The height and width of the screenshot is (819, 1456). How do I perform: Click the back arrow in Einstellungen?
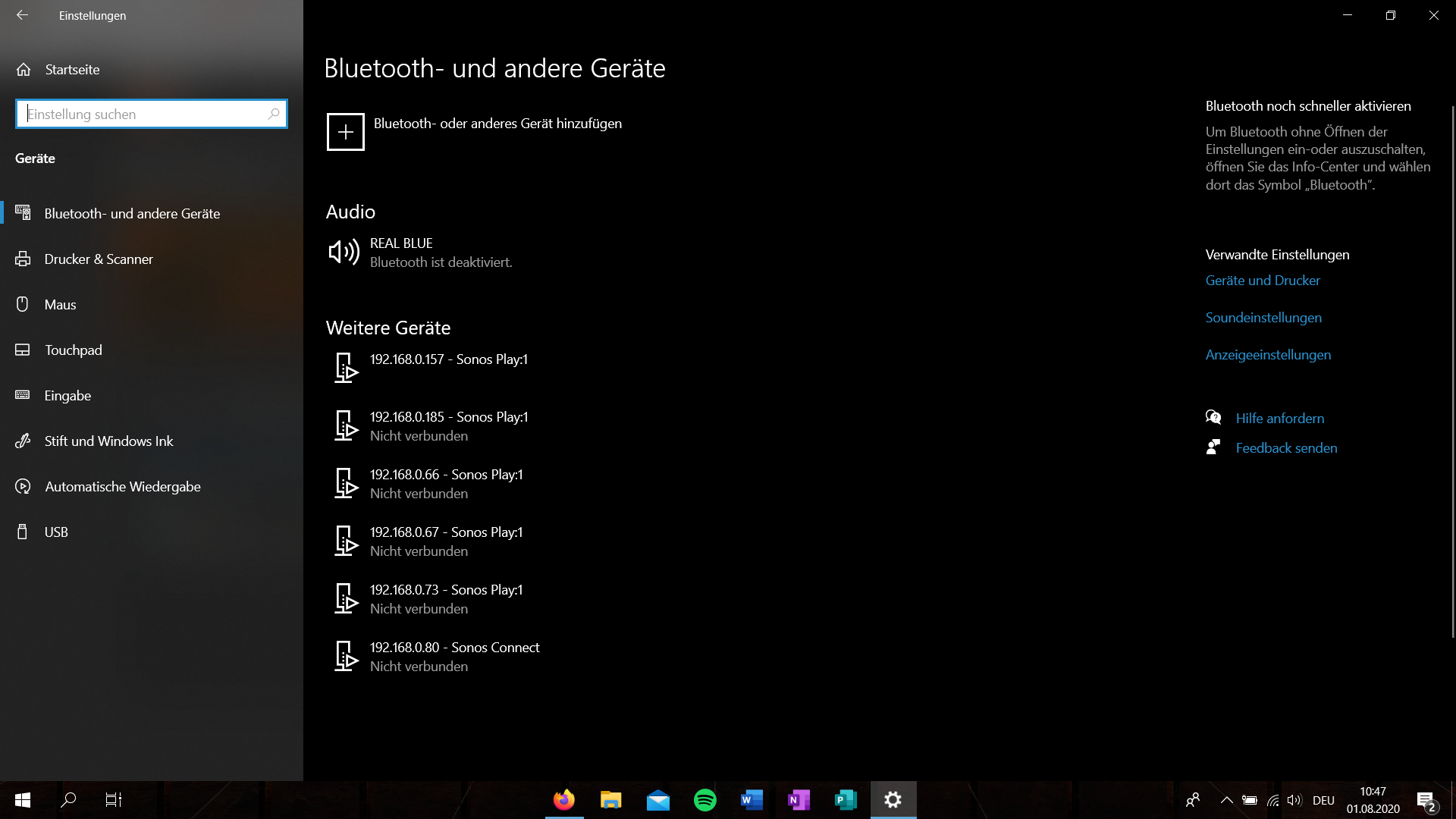23,15
